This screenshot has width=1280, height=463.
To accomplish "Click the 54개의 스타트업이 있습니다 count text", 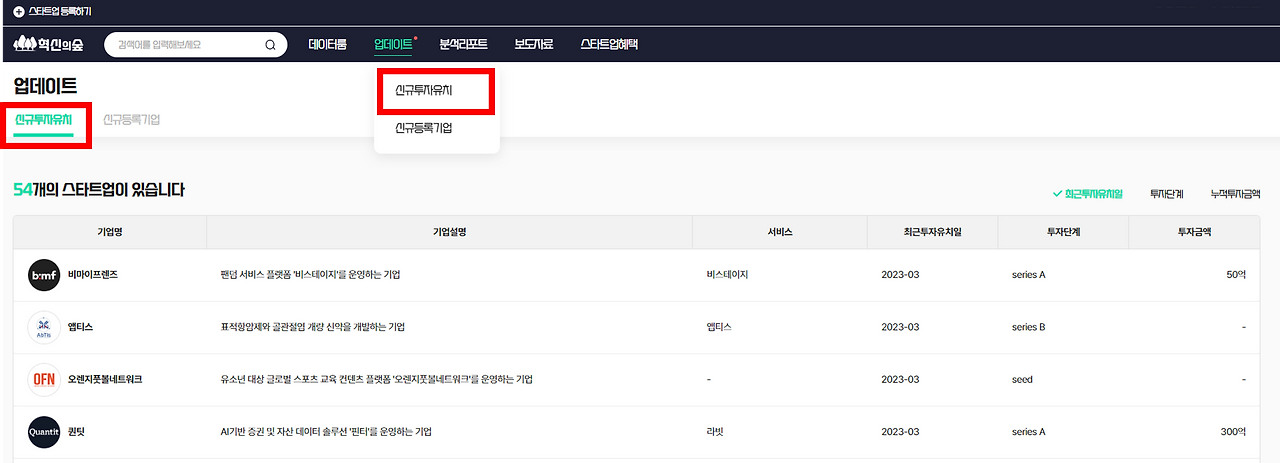I will click(x=99, y=190).
